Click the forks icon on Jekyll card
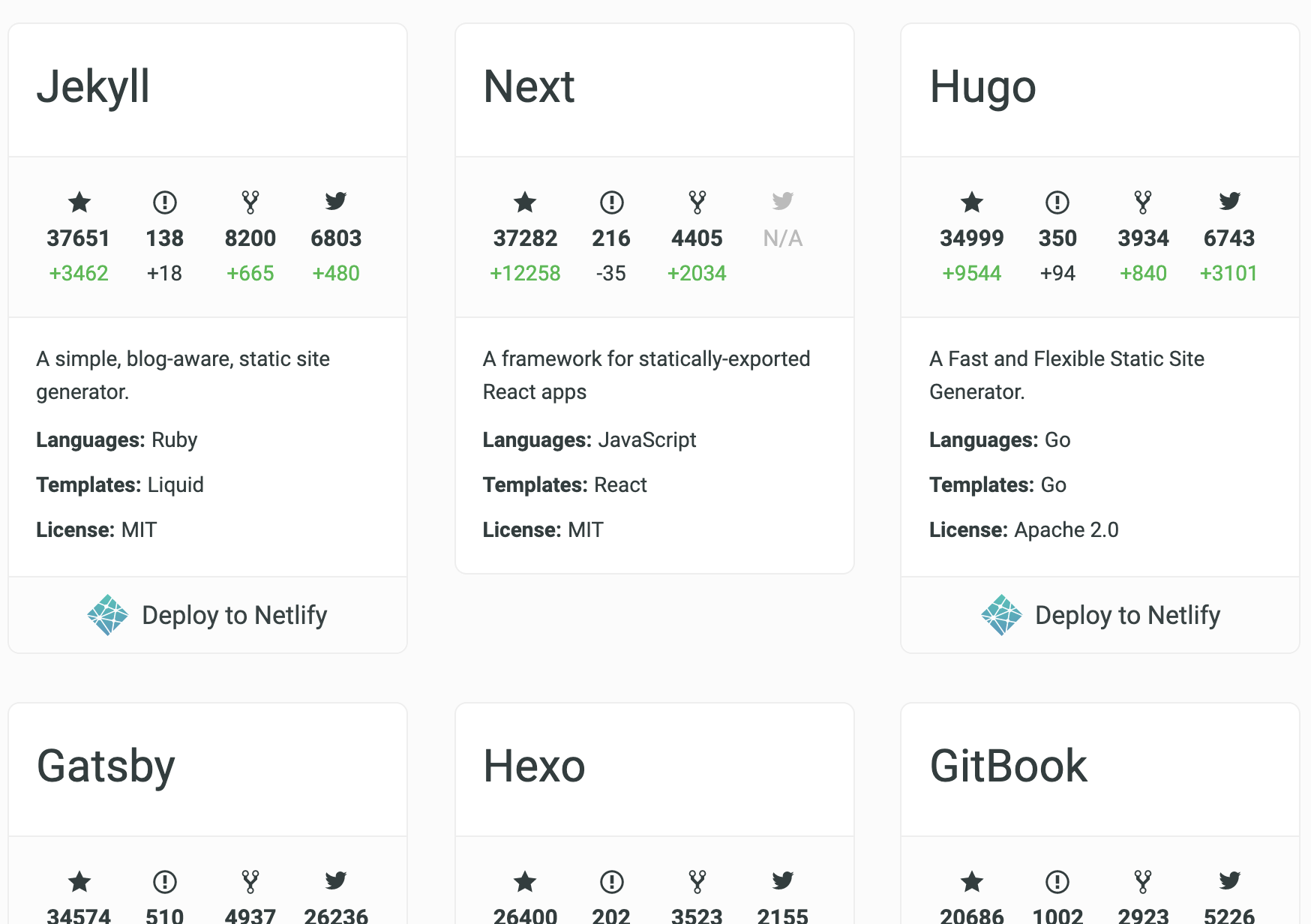 point(250,202)
